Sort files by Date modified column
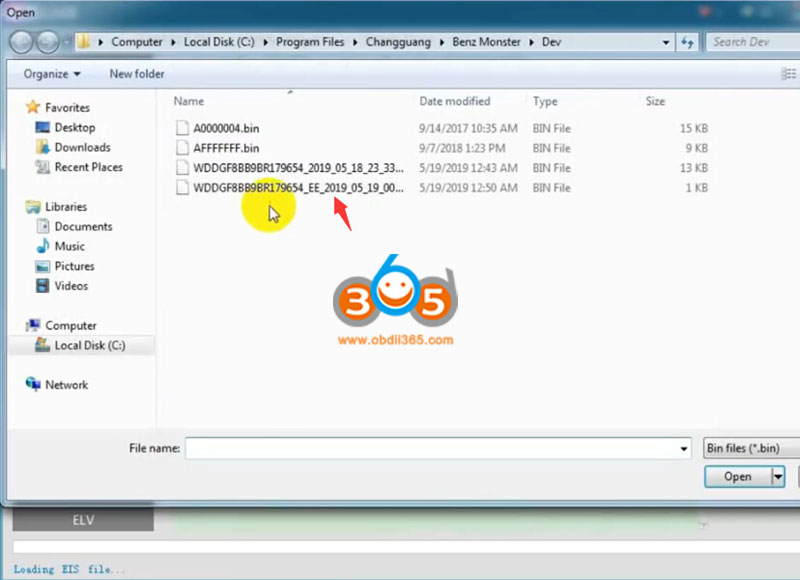 click(x=455, y=101)
